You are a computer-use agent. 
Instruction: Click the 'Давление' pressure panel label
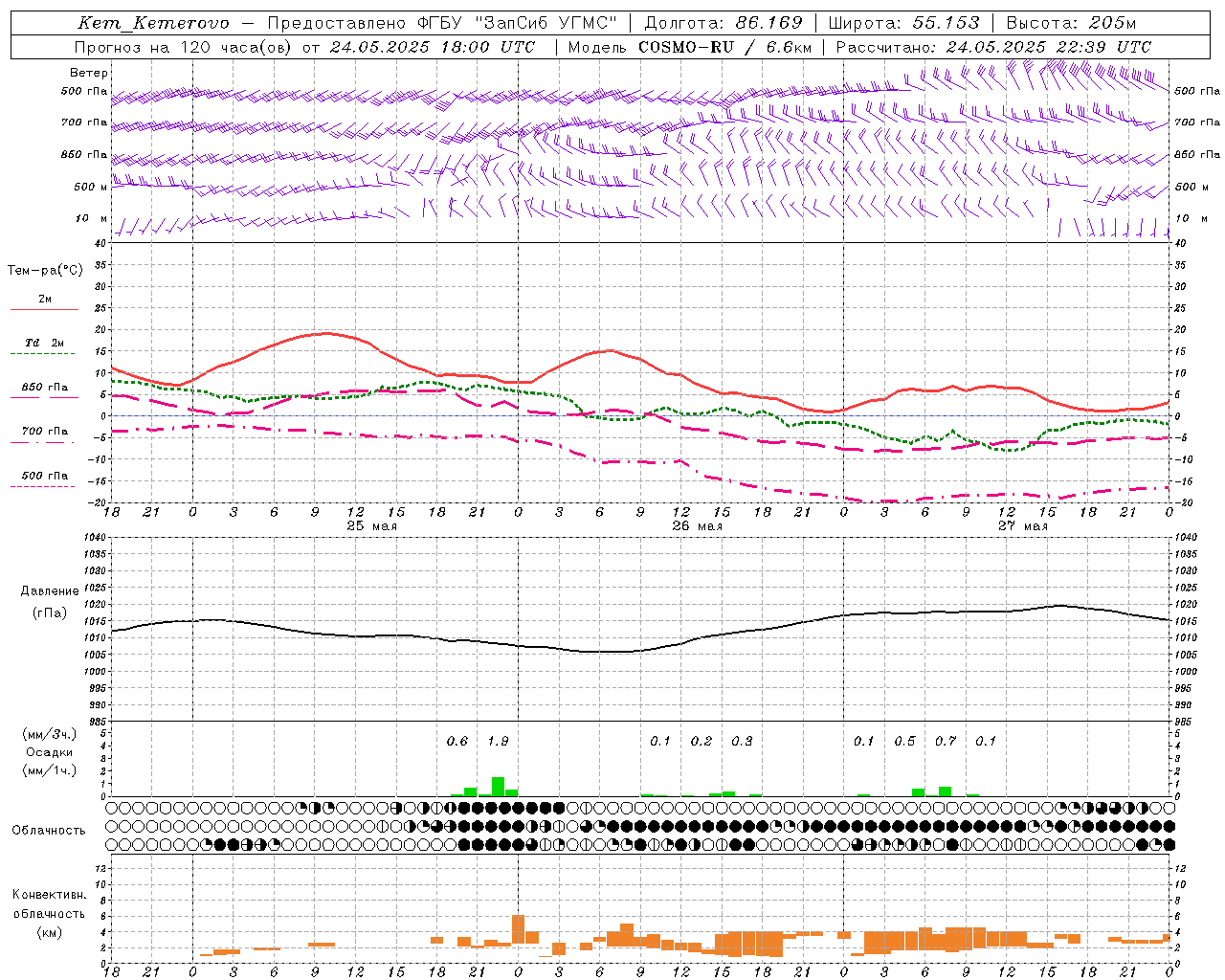(49, 591)
